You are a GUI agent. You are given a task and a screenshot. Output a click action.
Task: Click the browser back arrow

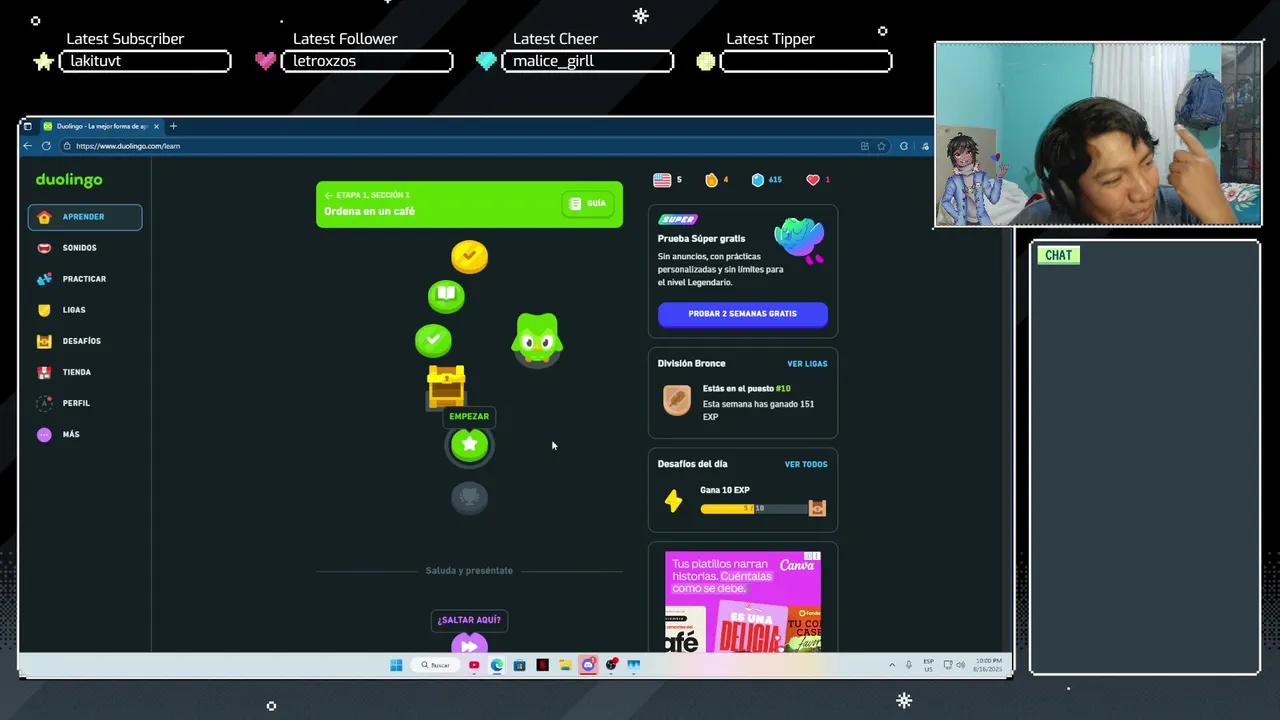tap(28, 146)
